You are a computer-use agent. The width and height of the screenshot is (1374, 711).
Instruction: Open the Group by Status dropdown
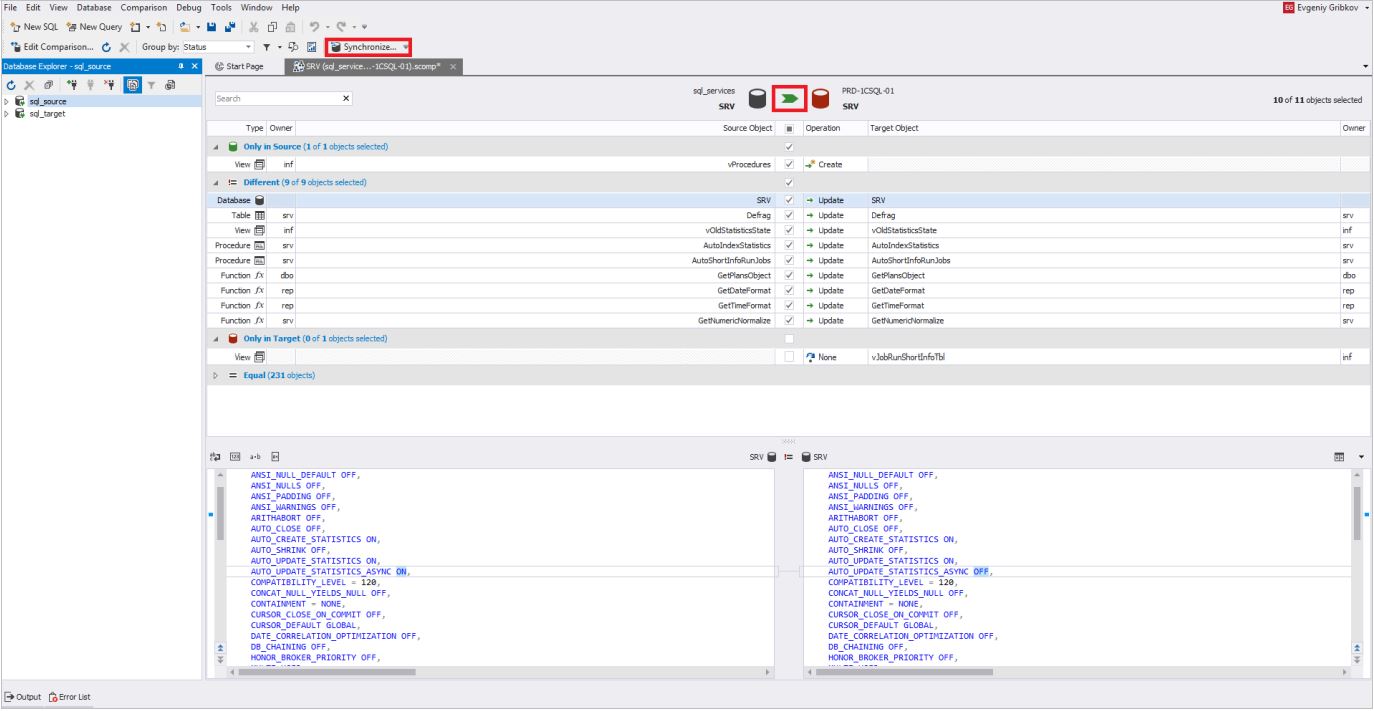pos(248,46)
